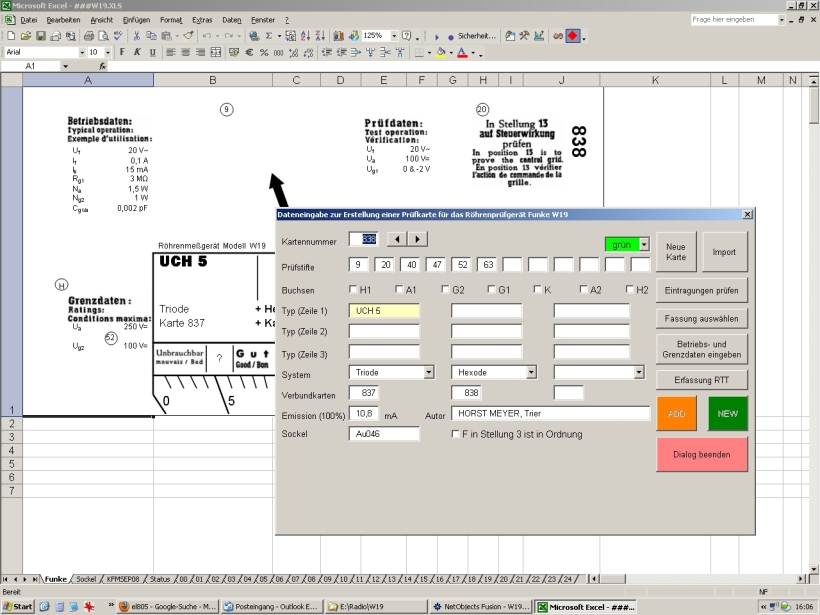Cut selection with the scissors icon
820x615 pixels.
pos(136,36)
